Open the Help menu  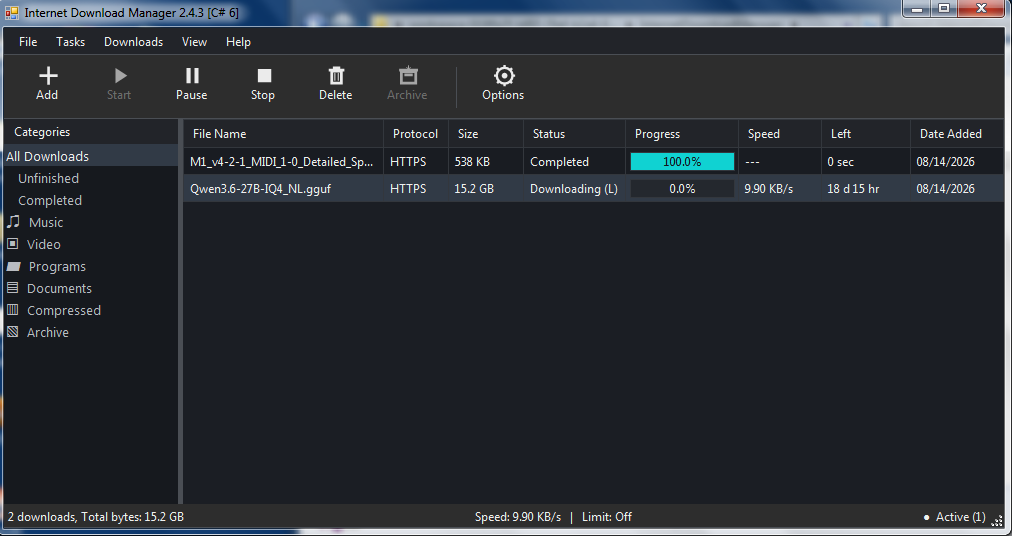coord(238,42)
